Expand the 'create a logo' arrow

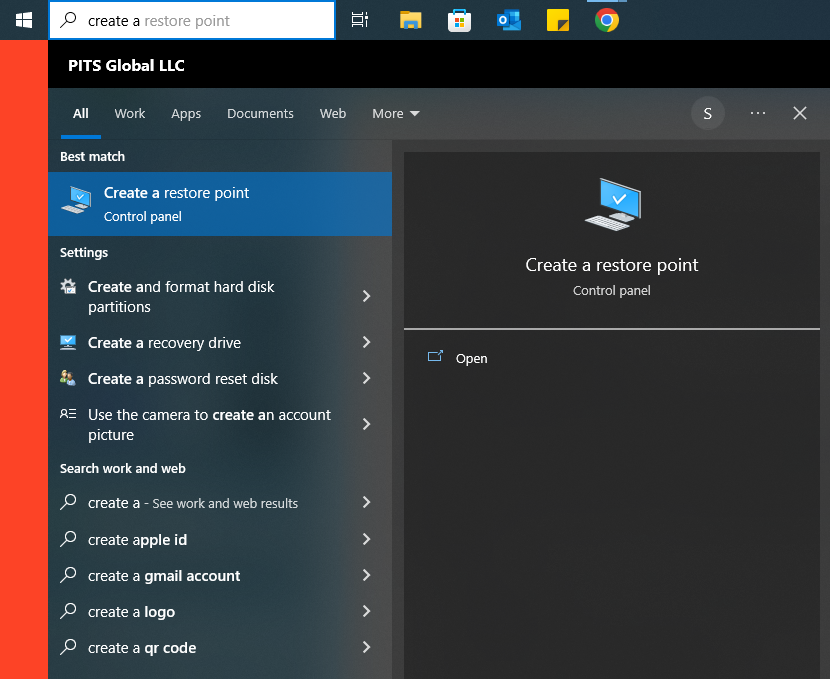[x=366, y=611]
